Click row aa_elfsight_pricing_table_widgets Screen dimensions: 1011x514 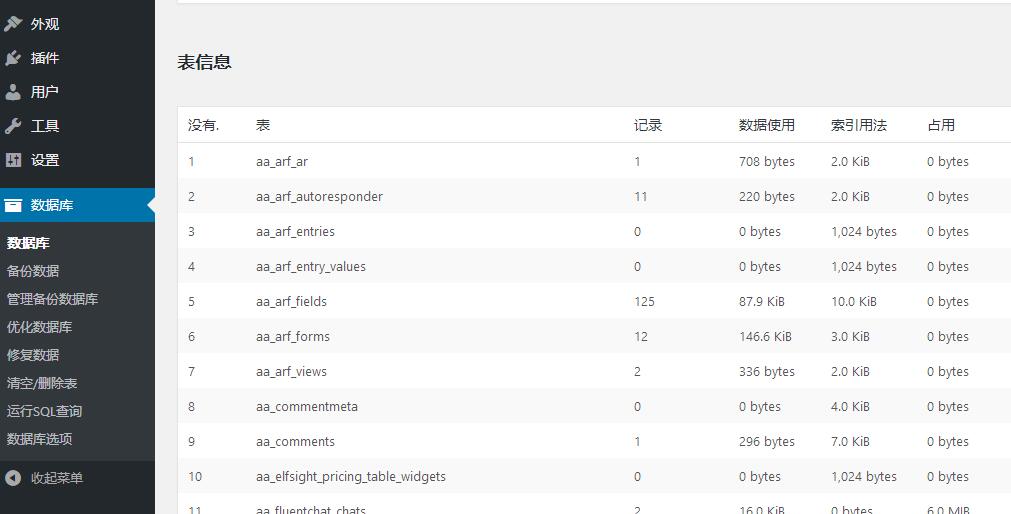594,477
